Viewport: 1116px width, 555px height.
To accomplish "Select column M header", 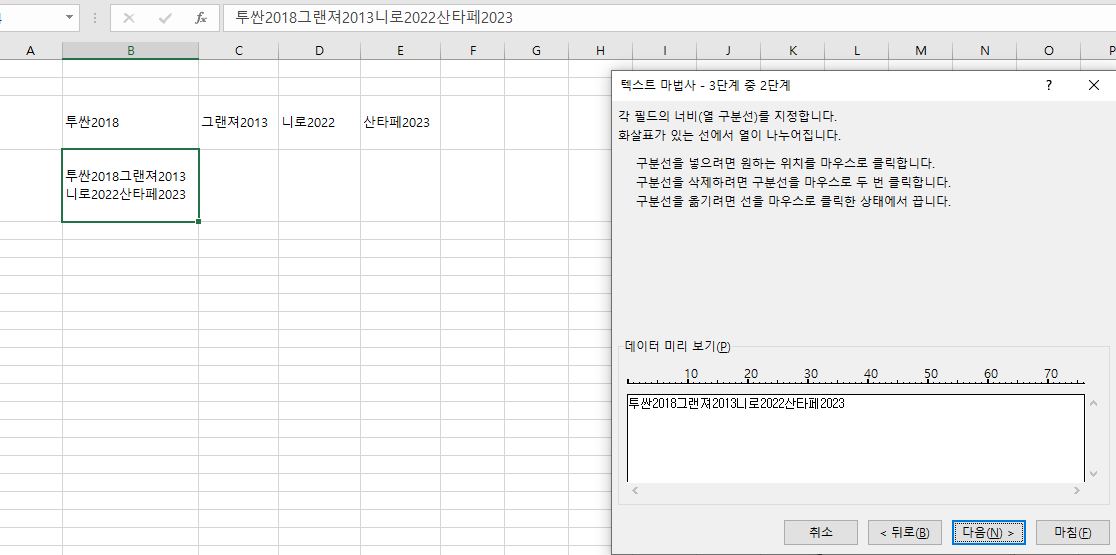I will [x=921, y=51].
